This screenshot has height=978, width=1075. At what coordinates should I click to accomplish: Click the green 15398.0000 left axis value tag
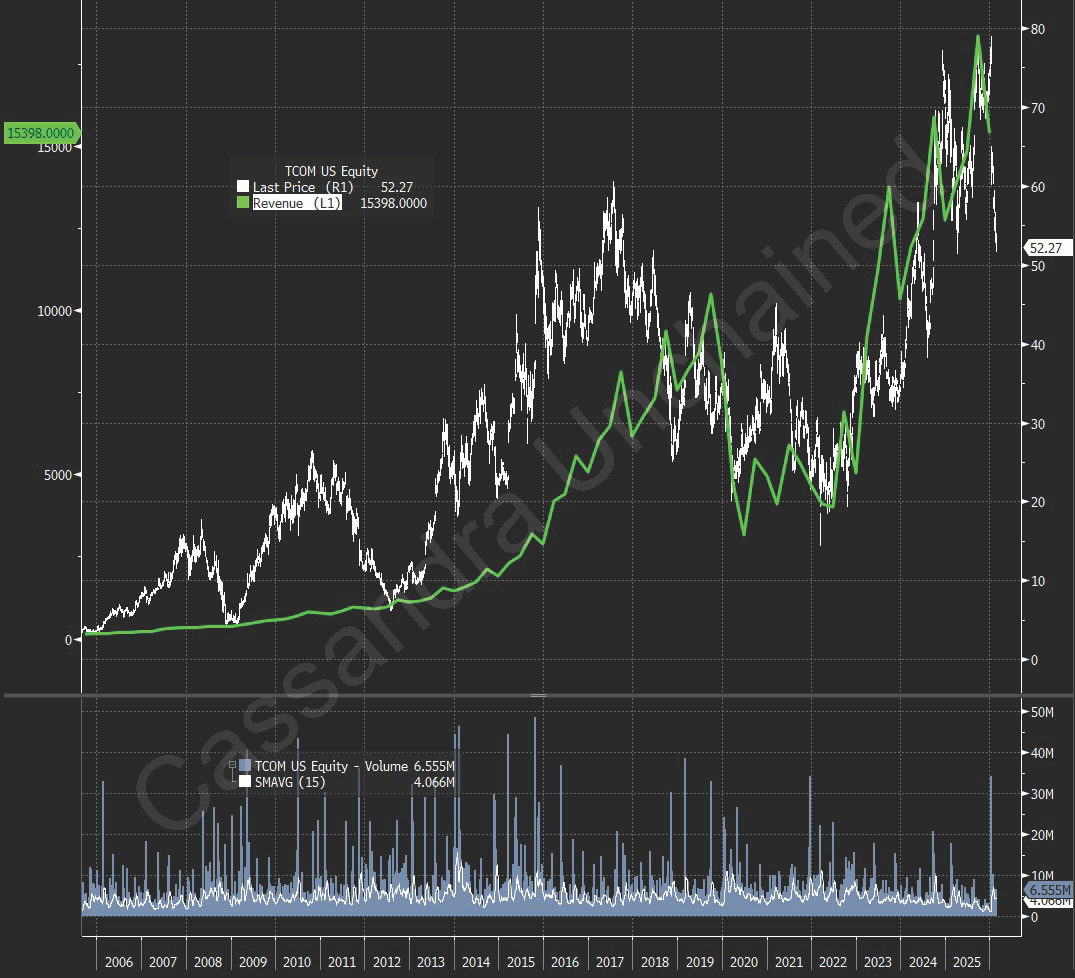[41, 132]
